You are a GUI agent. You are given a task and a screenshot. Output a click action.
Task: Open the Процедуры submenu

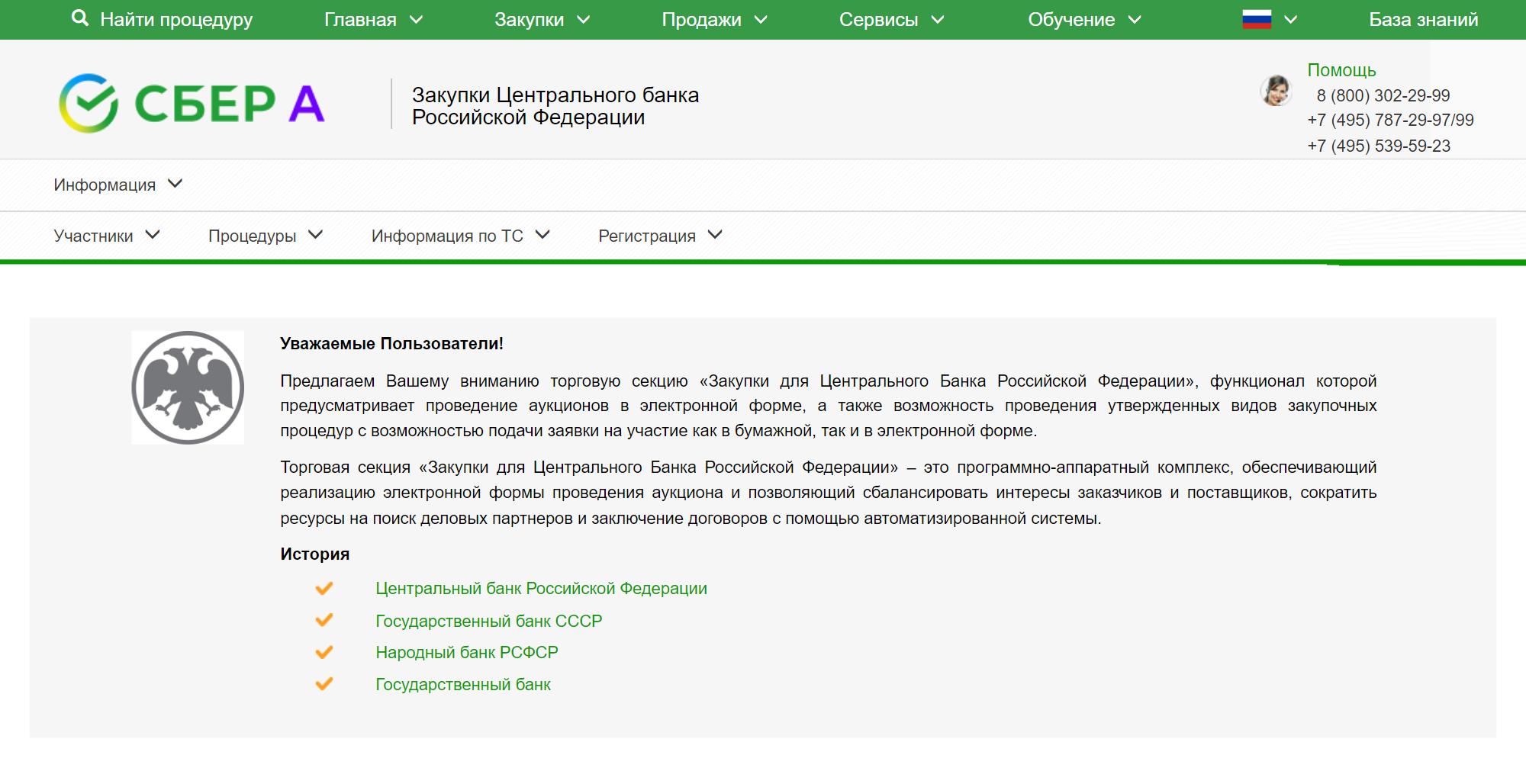252,236
